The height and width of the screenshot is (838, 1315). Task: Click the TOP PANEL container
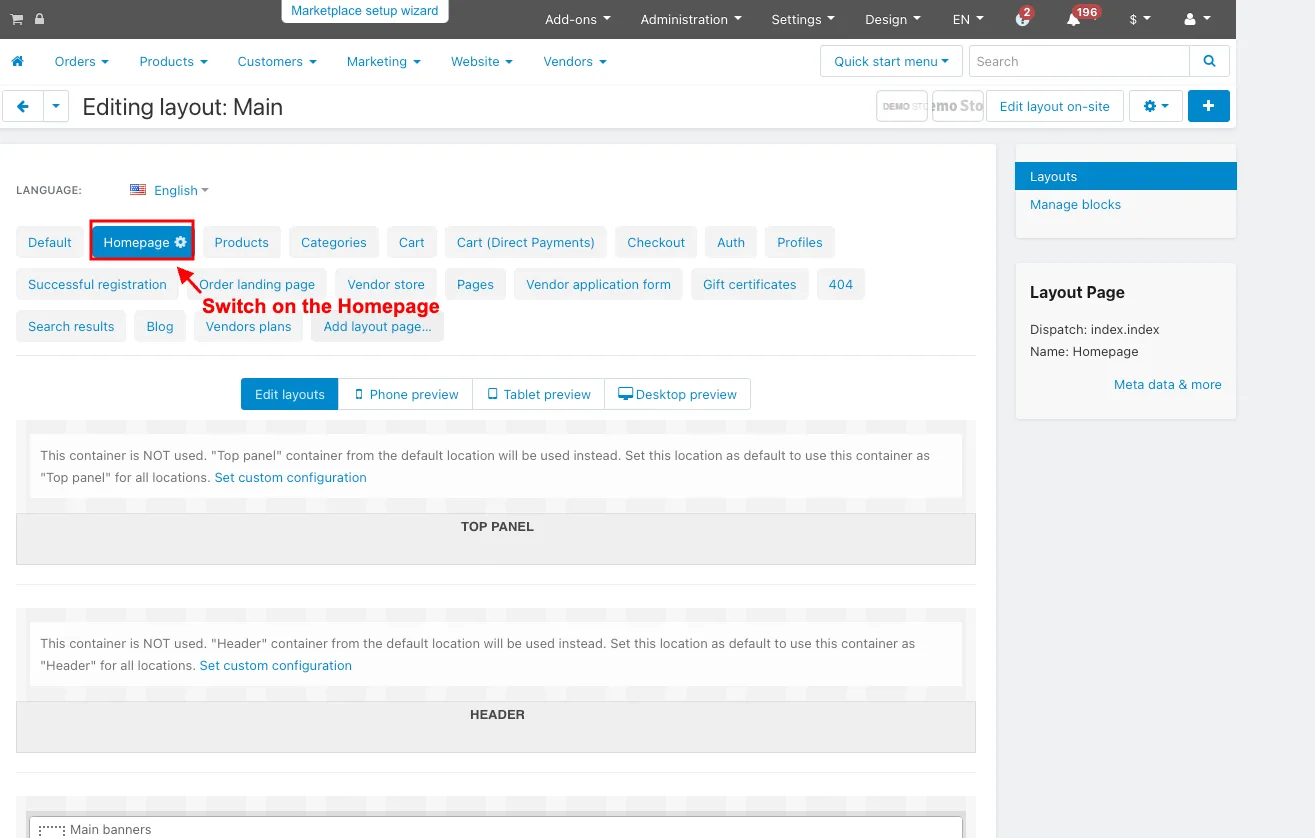[x=496, y=539]
